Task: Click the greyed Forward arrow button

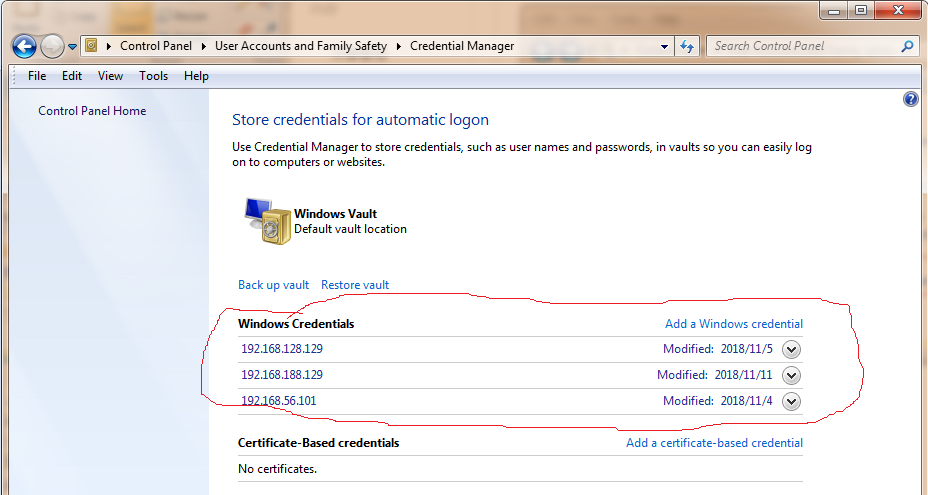Action: click(x=52, y=46)
